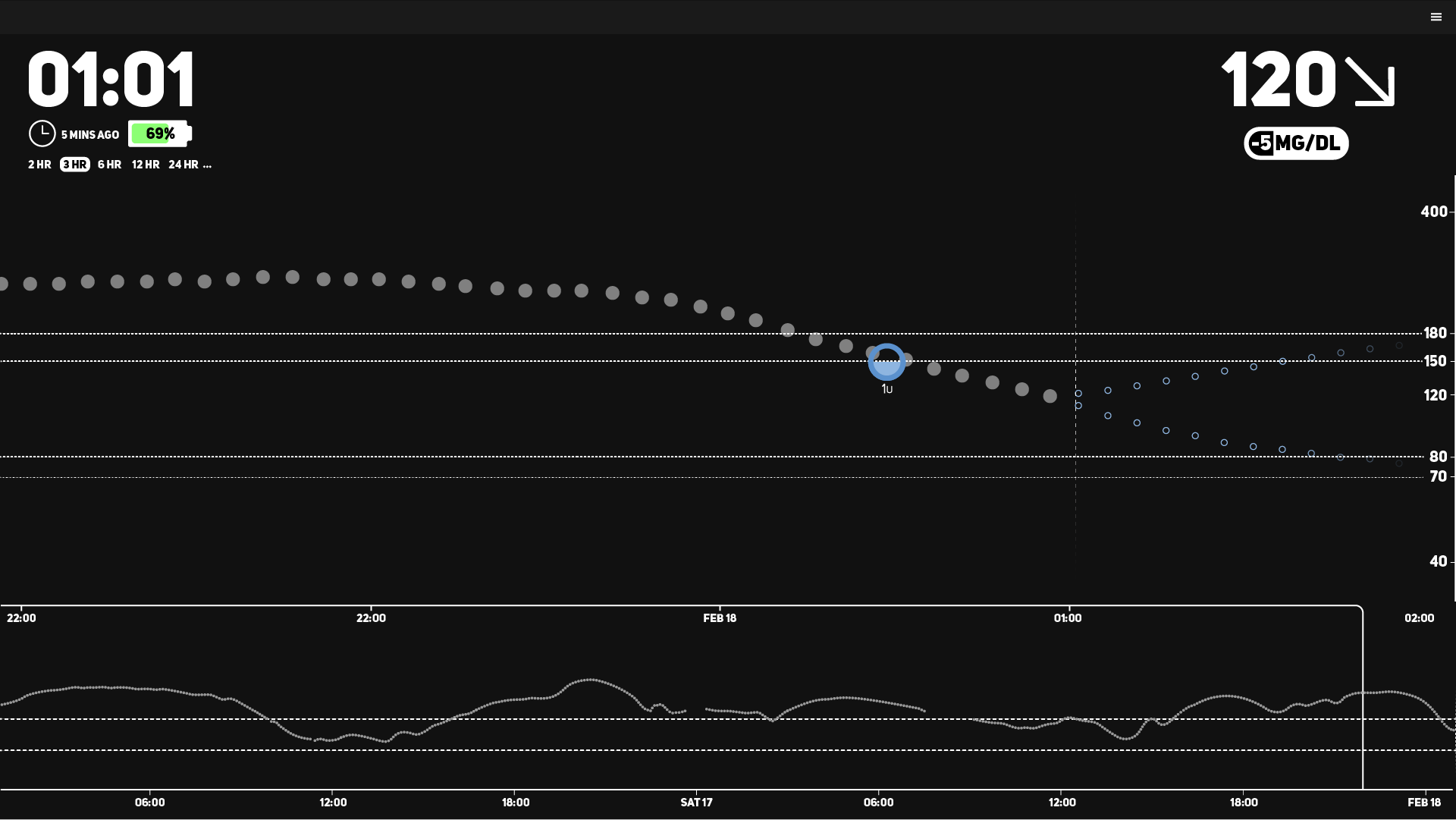Click the -5 MG/DL delta pill
This screenshot has width=1456, height=820.
pos(1296,143)
